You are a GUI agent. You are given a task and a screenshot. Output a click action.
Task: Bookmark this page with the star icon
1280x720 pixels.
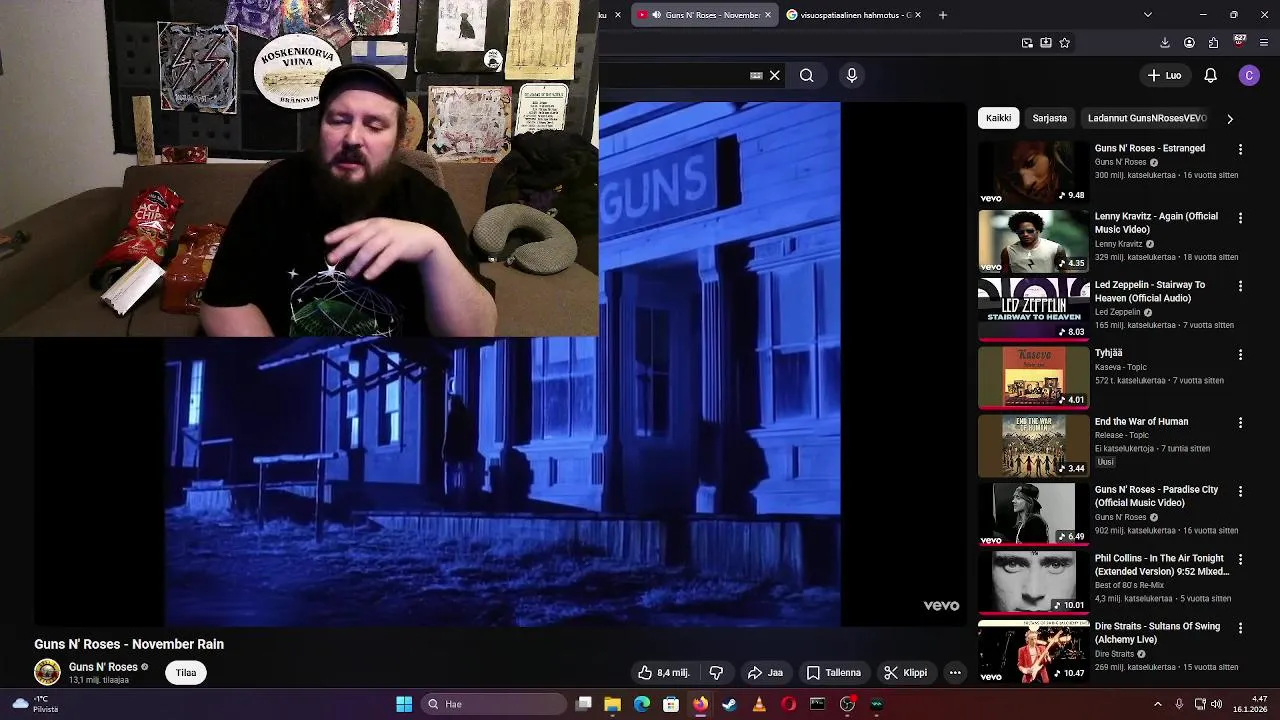(x=1064, y=43)
